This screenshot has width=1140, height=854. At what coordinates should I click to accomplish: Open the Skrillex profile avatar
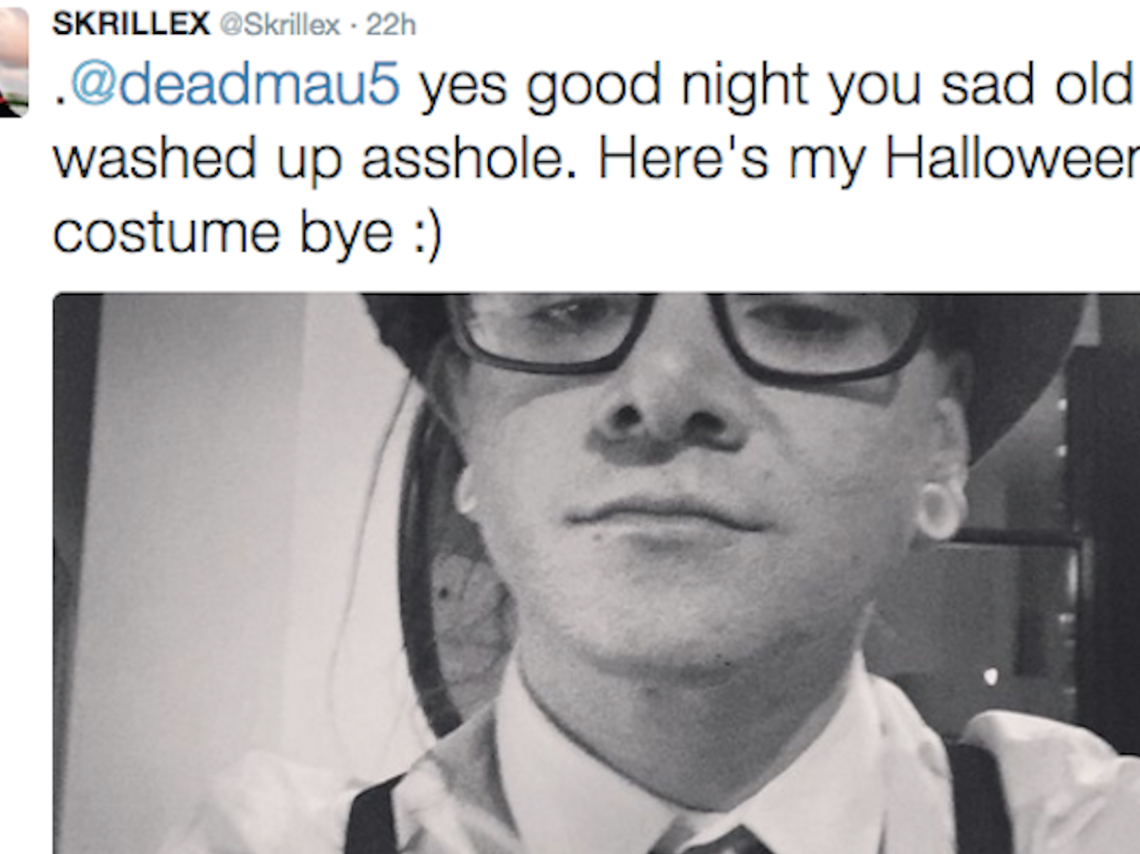click(x=13, y=62)
